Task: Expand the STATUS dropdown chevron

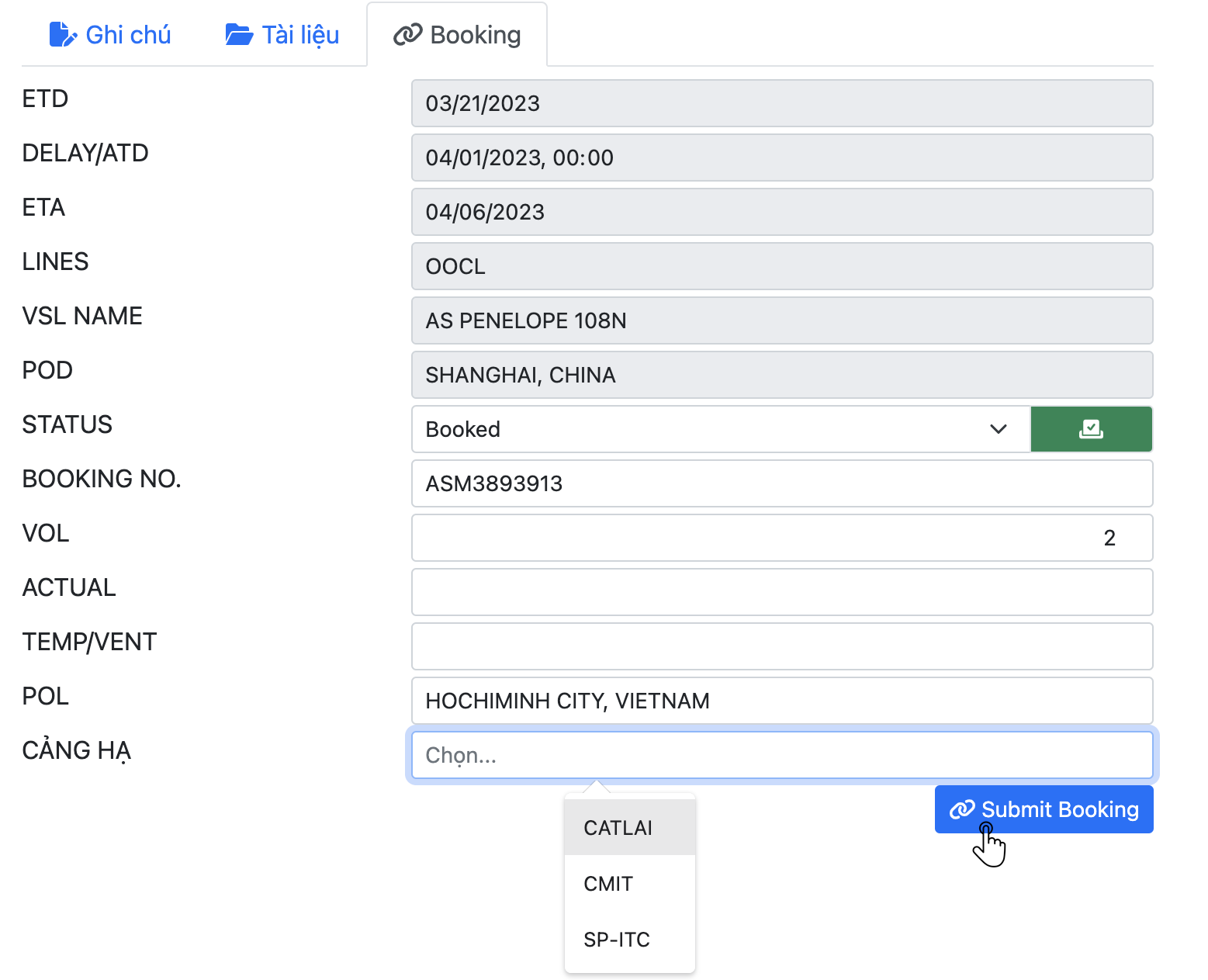Action: (998, 429)
